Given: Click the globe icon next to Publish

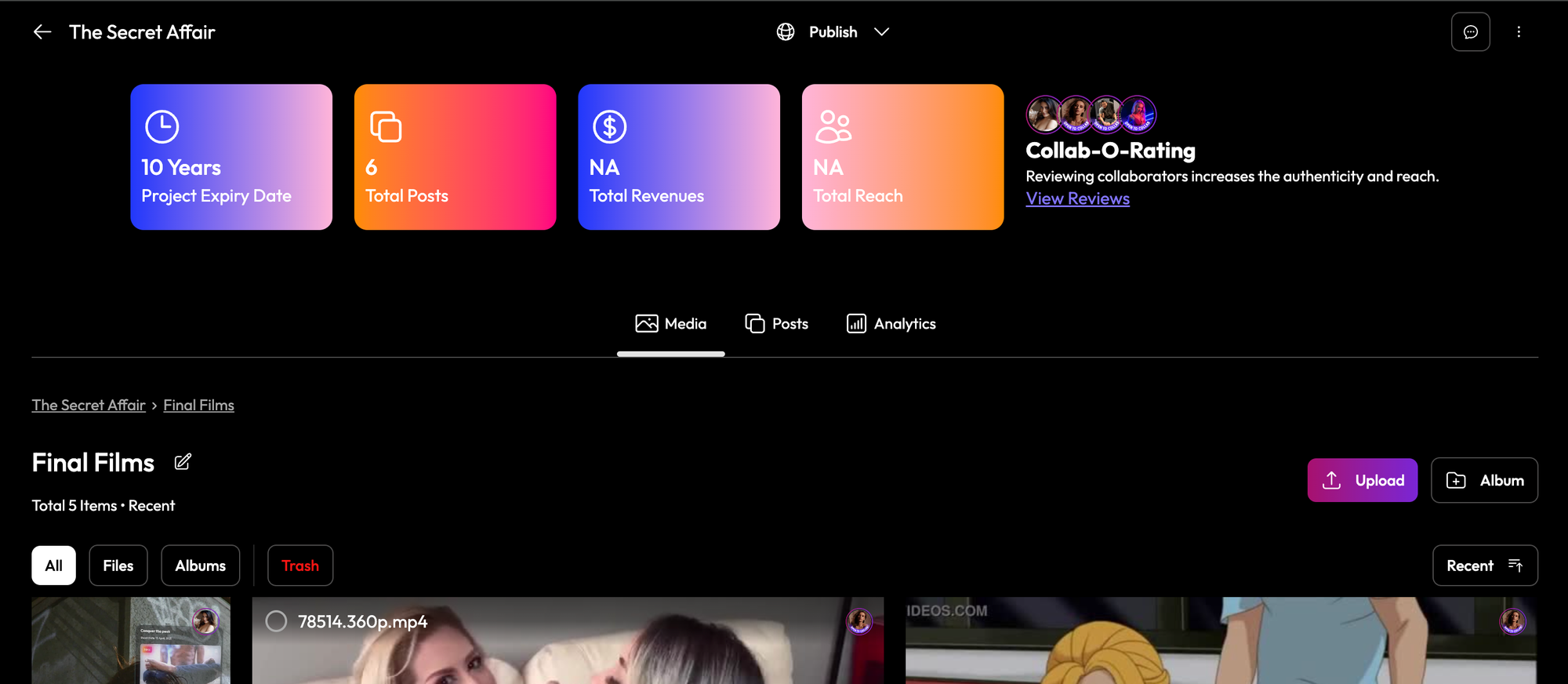Looking at the screenshot, I should pyautogui.click(x=786, y=32).
